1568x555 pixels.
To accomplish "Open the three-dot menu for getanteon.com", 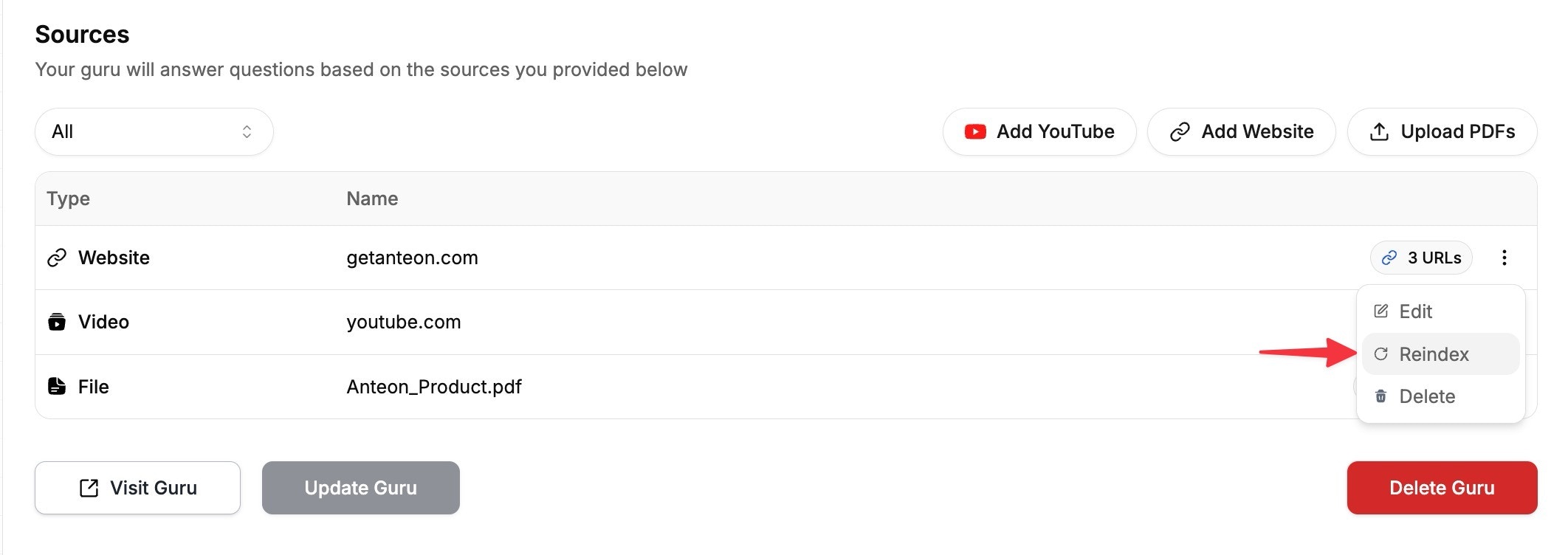I will [1504, 258].
